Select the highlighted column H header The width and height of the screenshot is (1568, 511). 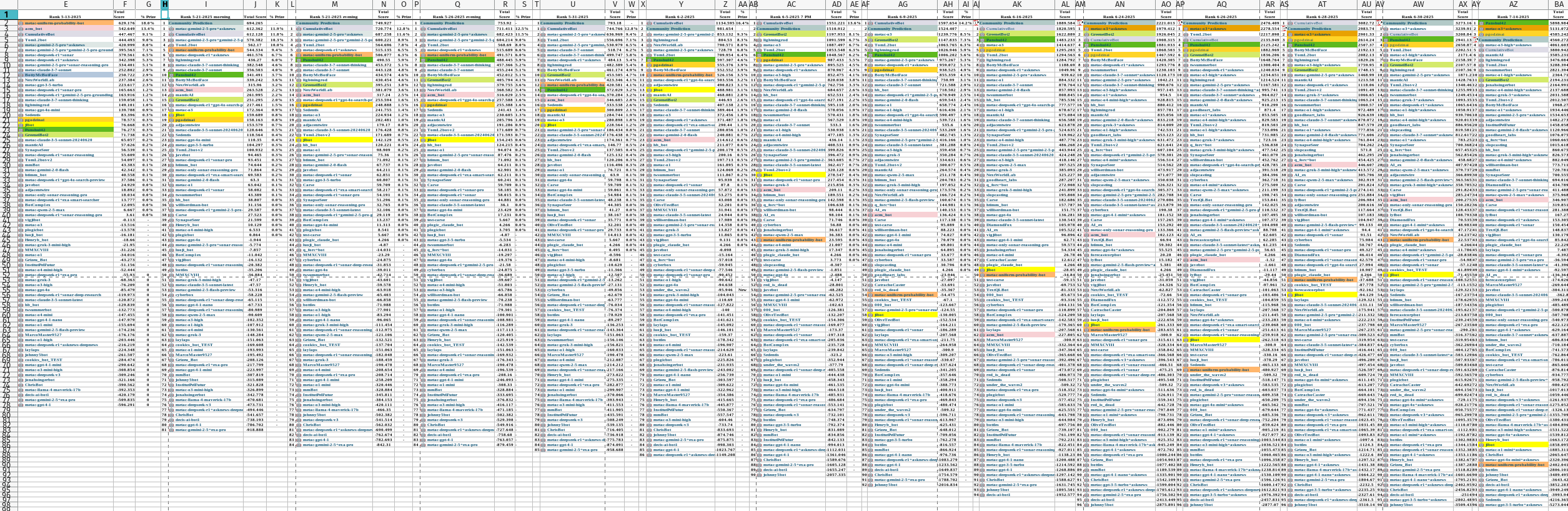[x=165, y=4]
